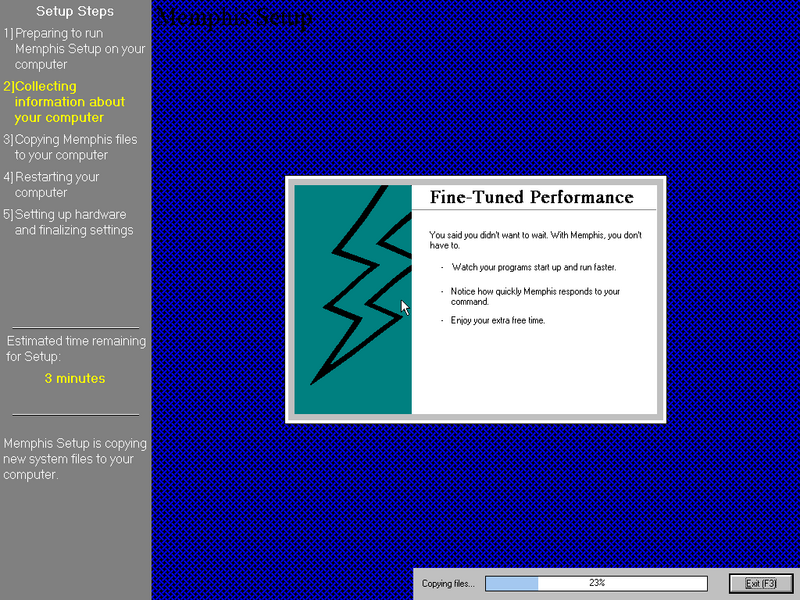Click the 'Setup Steps' sidebar heading

tap(75, 11)
